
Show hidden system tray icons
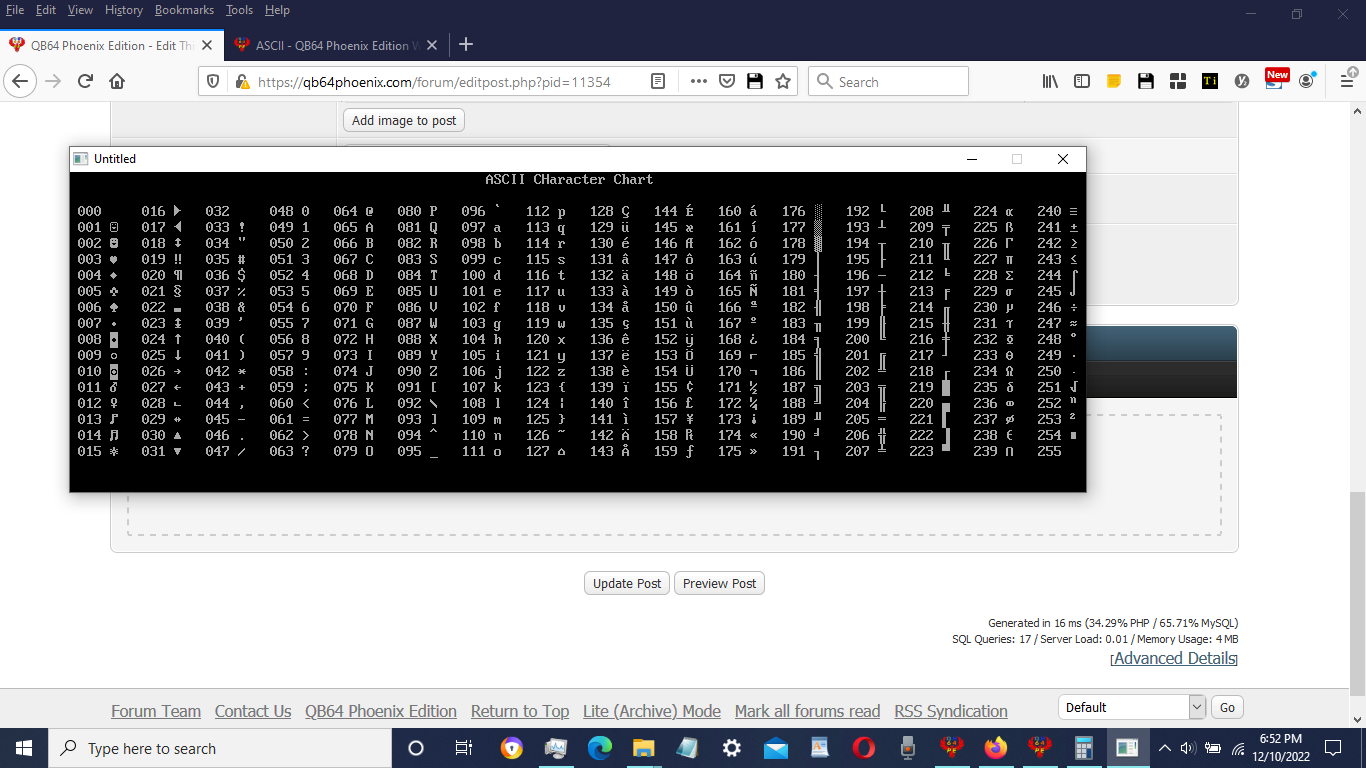click(1164, 748)
